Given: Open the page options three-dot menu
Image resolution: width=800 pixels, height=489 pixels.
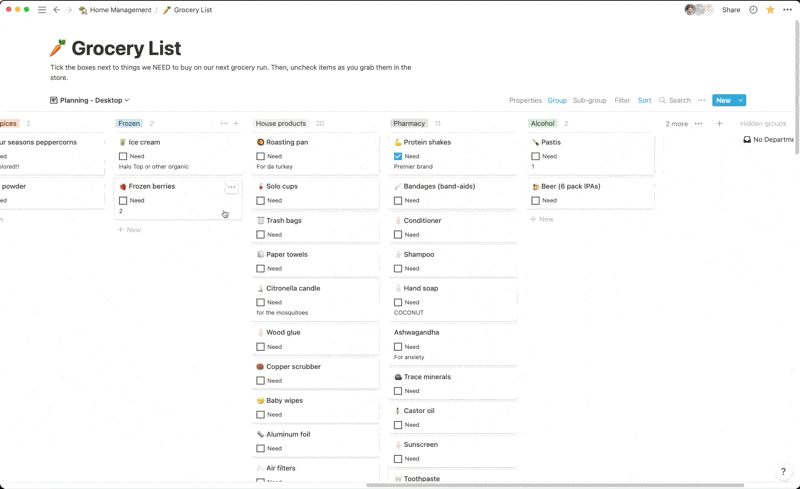Looking at the screenshot, I should (786, 10).
